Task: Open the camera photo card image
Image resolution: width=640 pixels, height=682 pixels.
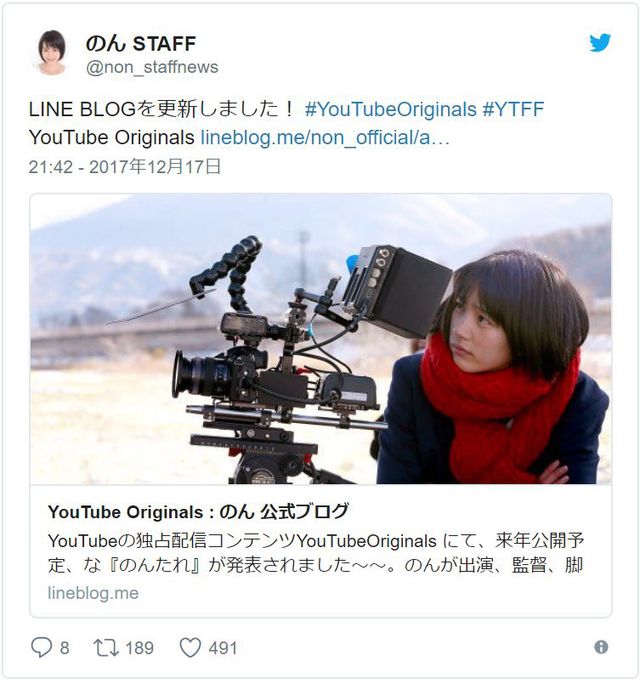Action: pyautogui.click(x=321, y=339)
